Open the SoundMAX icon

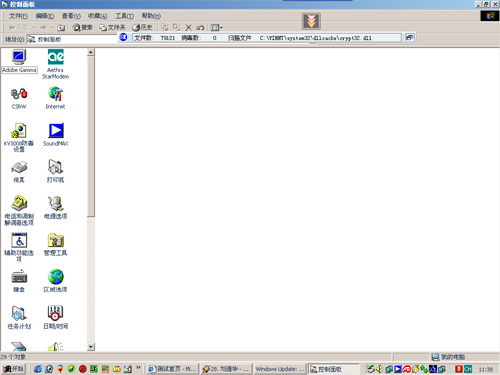[x=55, y=135]
